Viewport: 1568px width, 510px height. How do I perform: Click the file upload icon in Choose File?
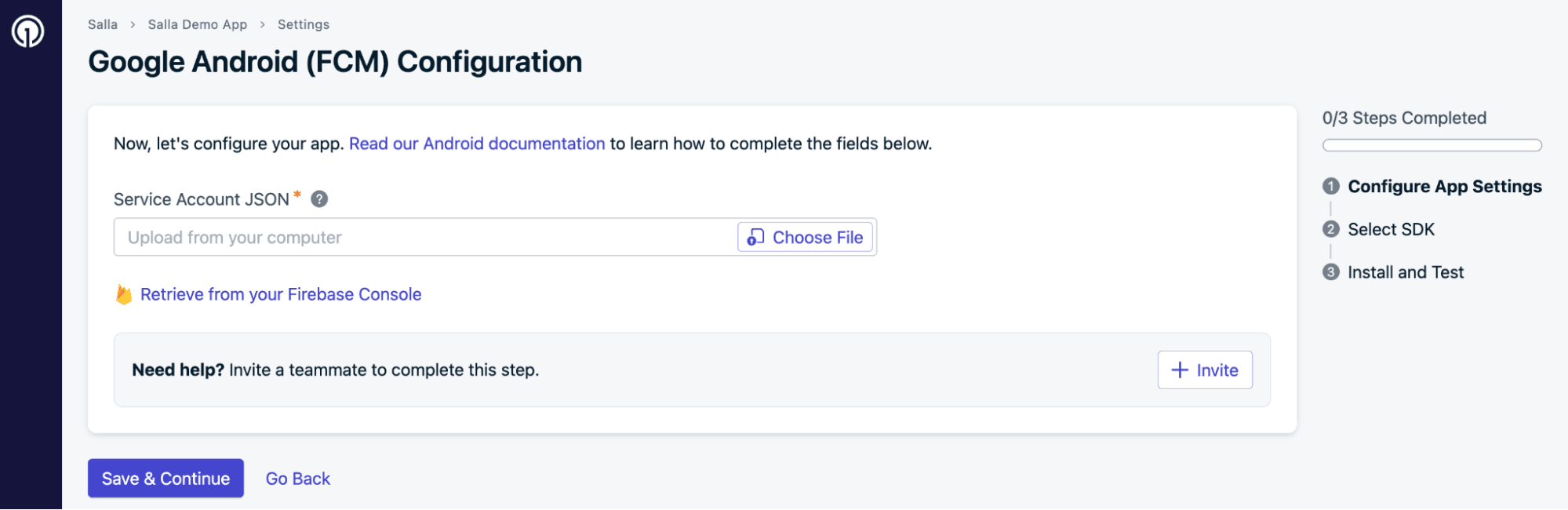tap(755, 237)
